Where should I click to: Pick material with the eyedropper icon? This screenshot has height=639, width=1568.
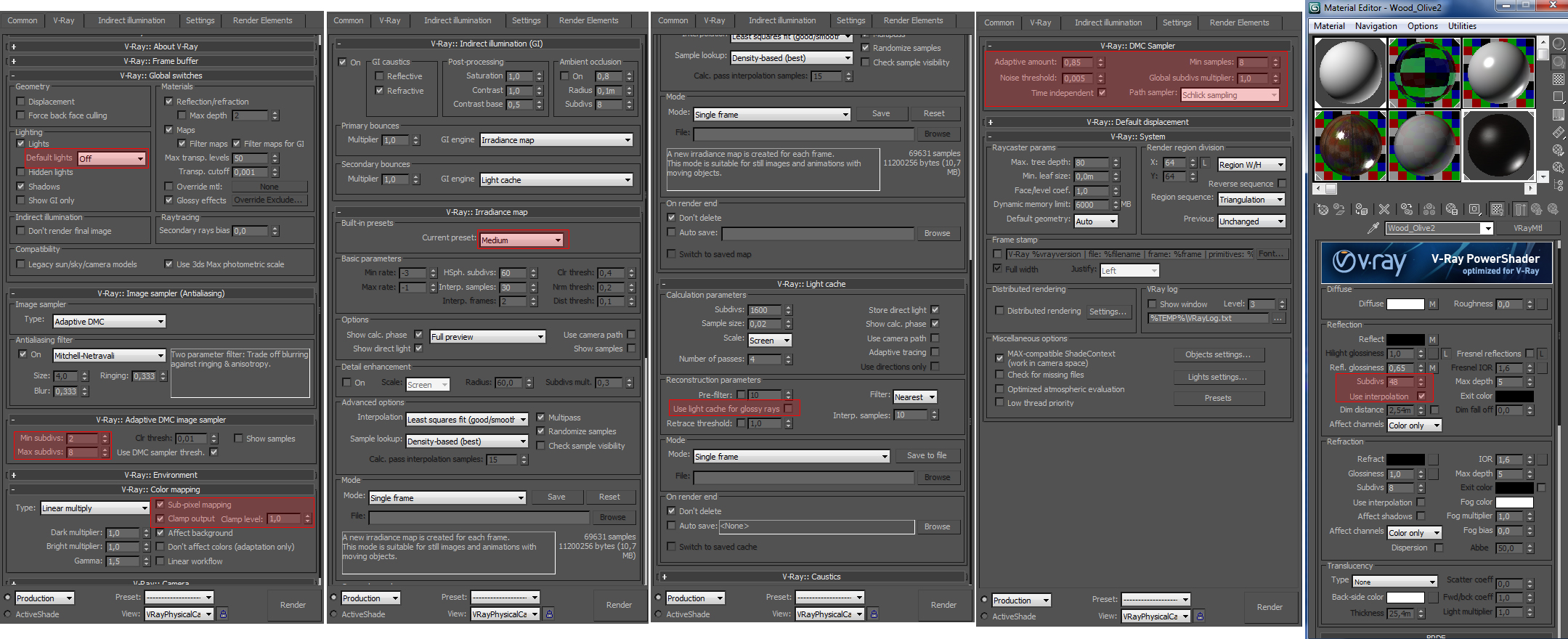click(1373, 228)
